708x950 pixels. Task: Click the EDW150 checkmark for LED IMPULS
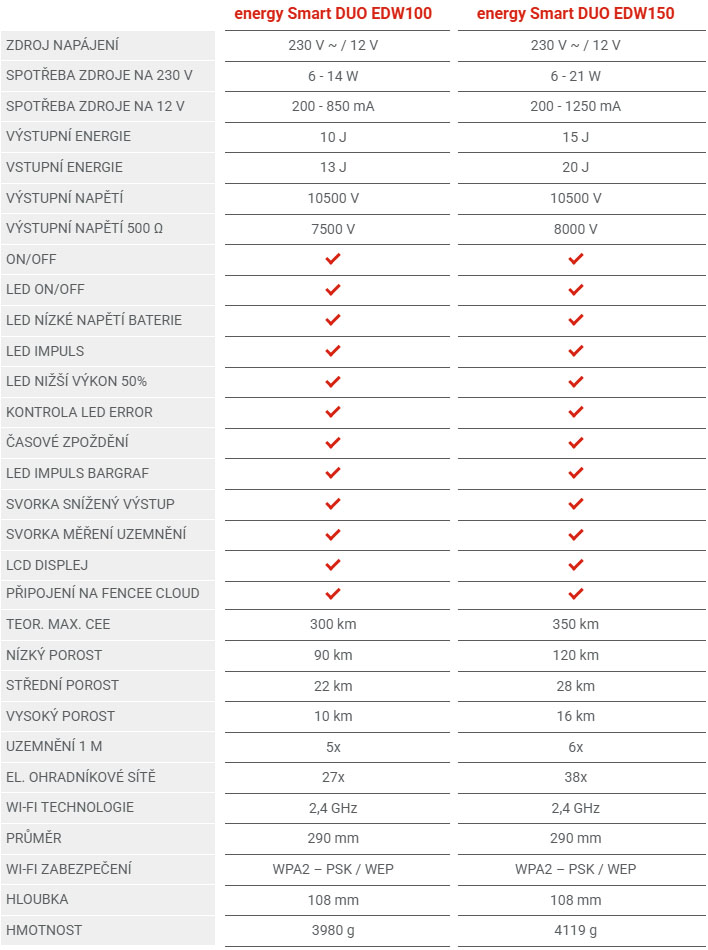click(x=575, y=351)
